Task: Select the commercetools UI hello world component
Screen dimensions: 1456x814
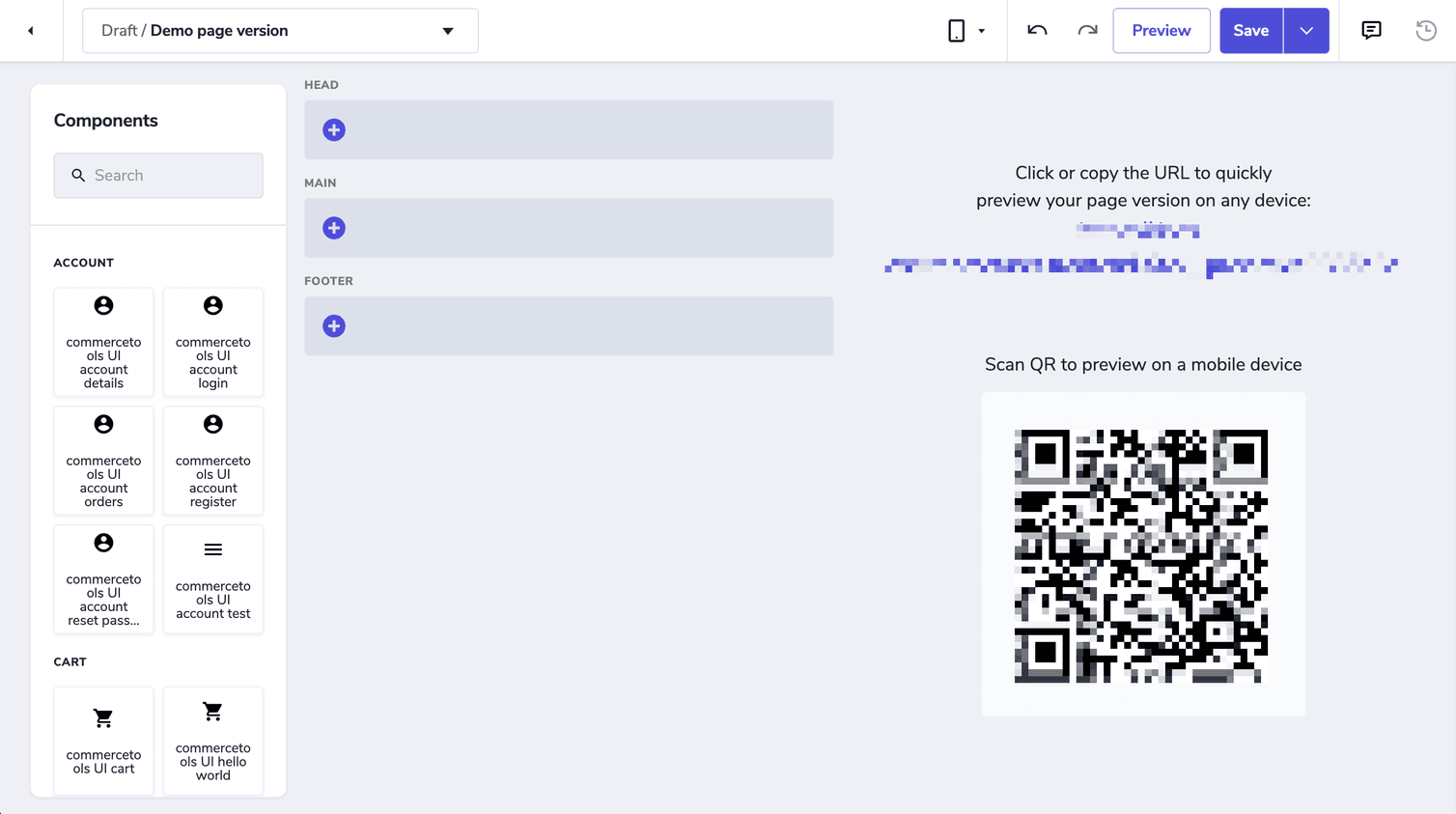Action: (x=212, y=741)
